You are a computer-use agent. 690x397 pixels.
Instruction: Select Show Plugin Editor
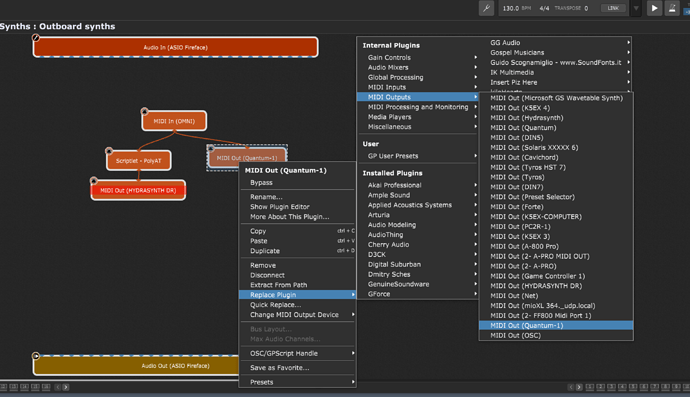(x=297, y=207)
